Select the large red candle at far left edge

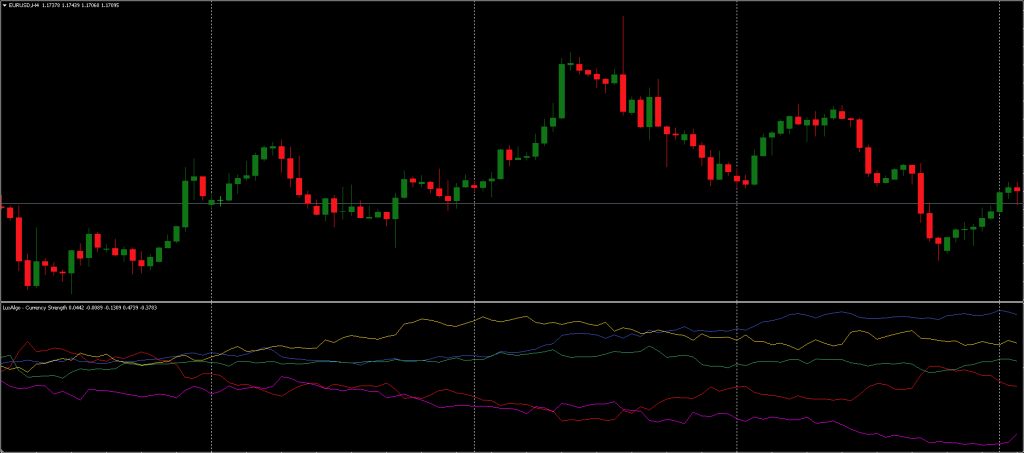pos(19,238)
